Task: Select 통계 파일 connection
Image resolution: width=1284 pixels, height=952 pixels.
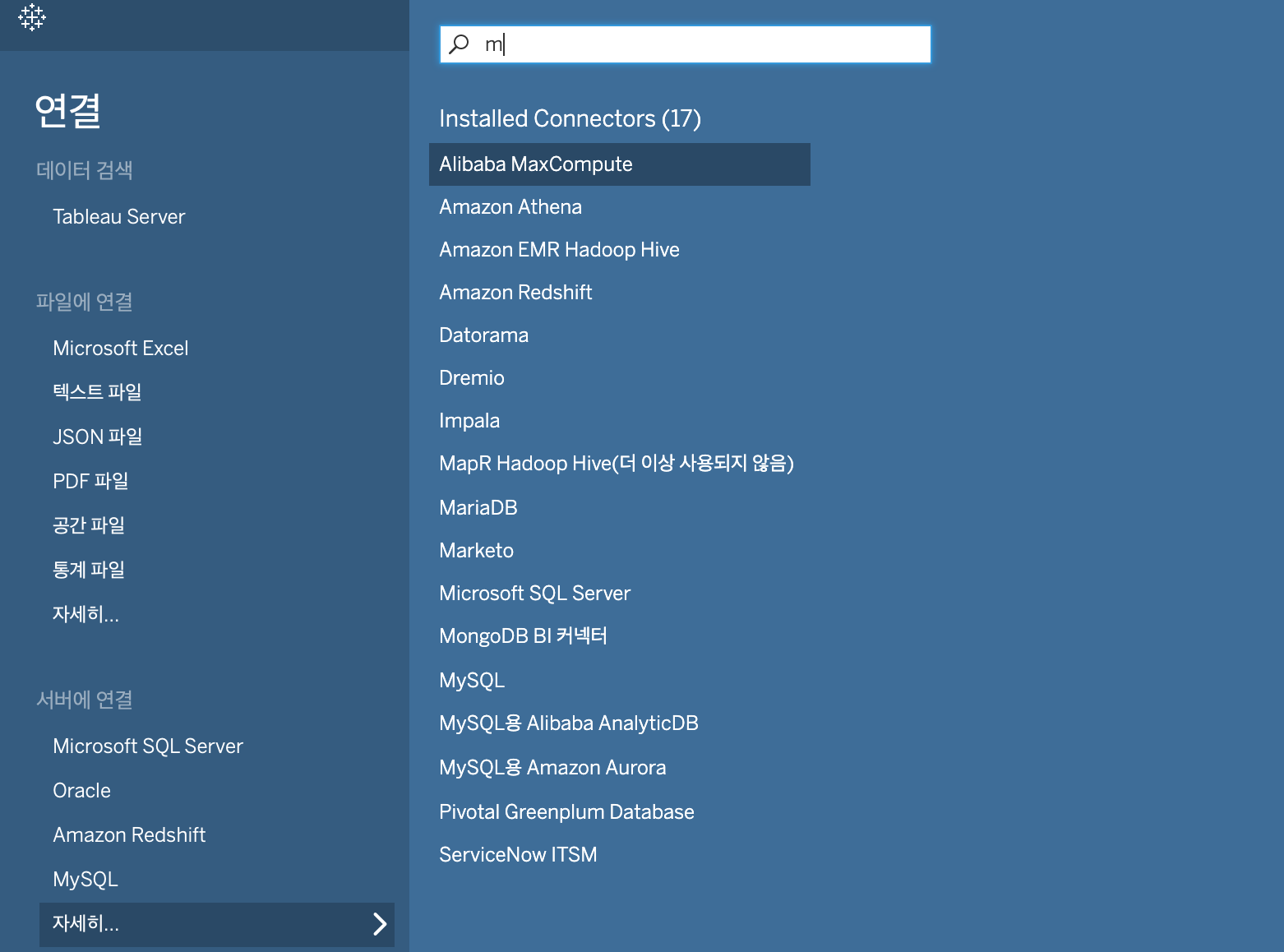Action: pyautogui.click(x=89, y=570)
